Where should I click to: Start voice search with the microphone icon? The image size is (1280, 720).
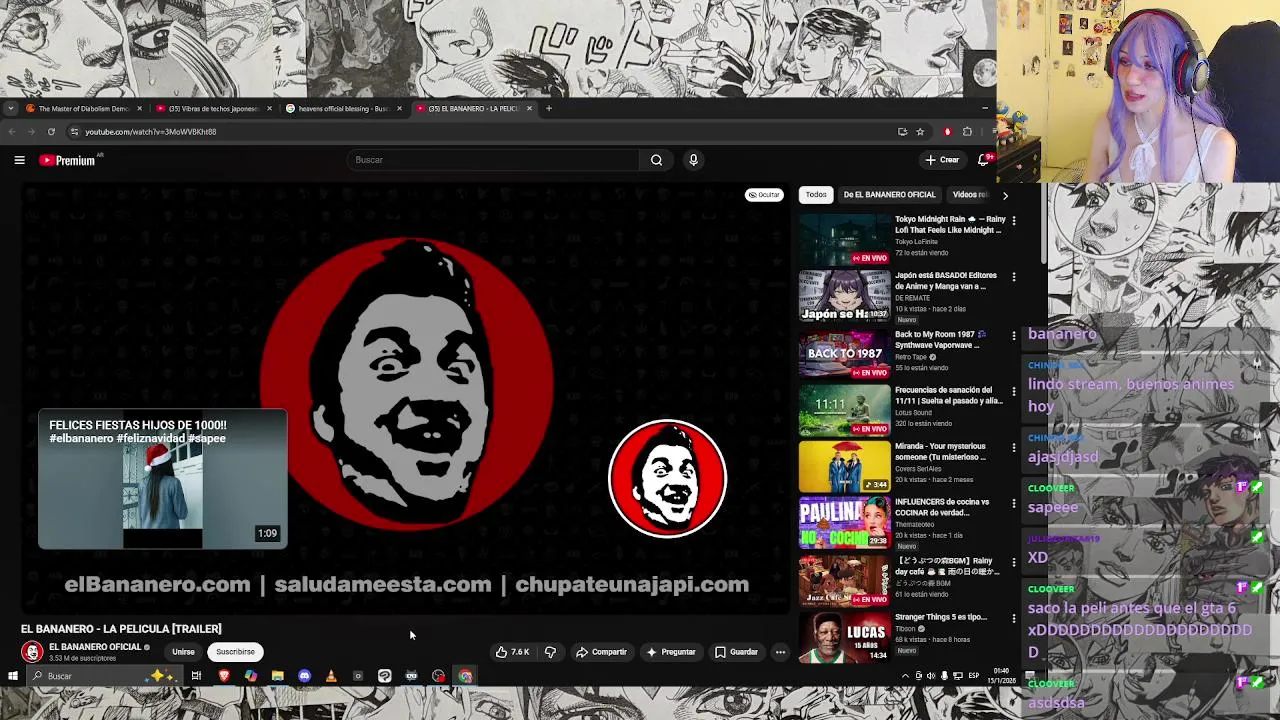[x=693, y=160]
